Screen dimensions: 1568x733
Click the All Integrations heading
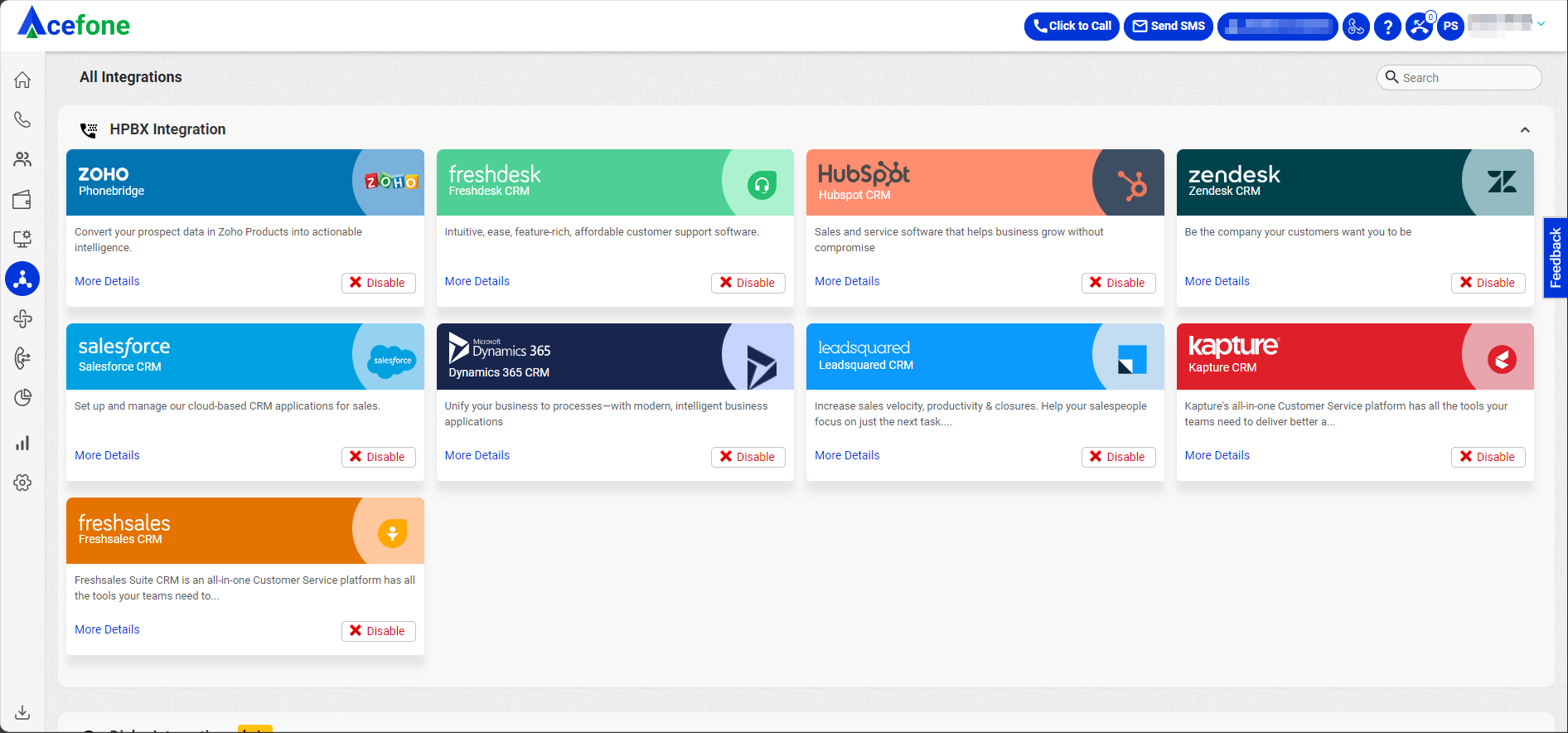pyautogui.click(x=131, y=77)
